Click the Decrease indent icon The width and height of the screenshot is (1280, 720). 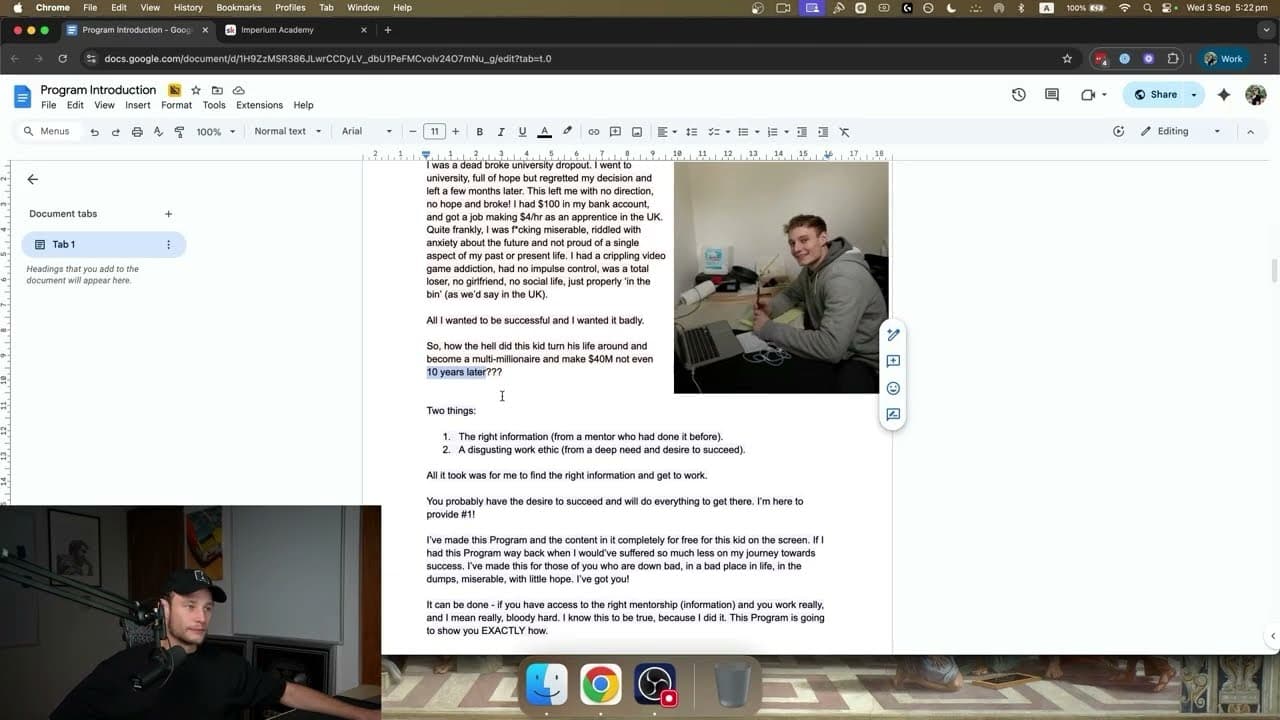(x=802, y=132)
